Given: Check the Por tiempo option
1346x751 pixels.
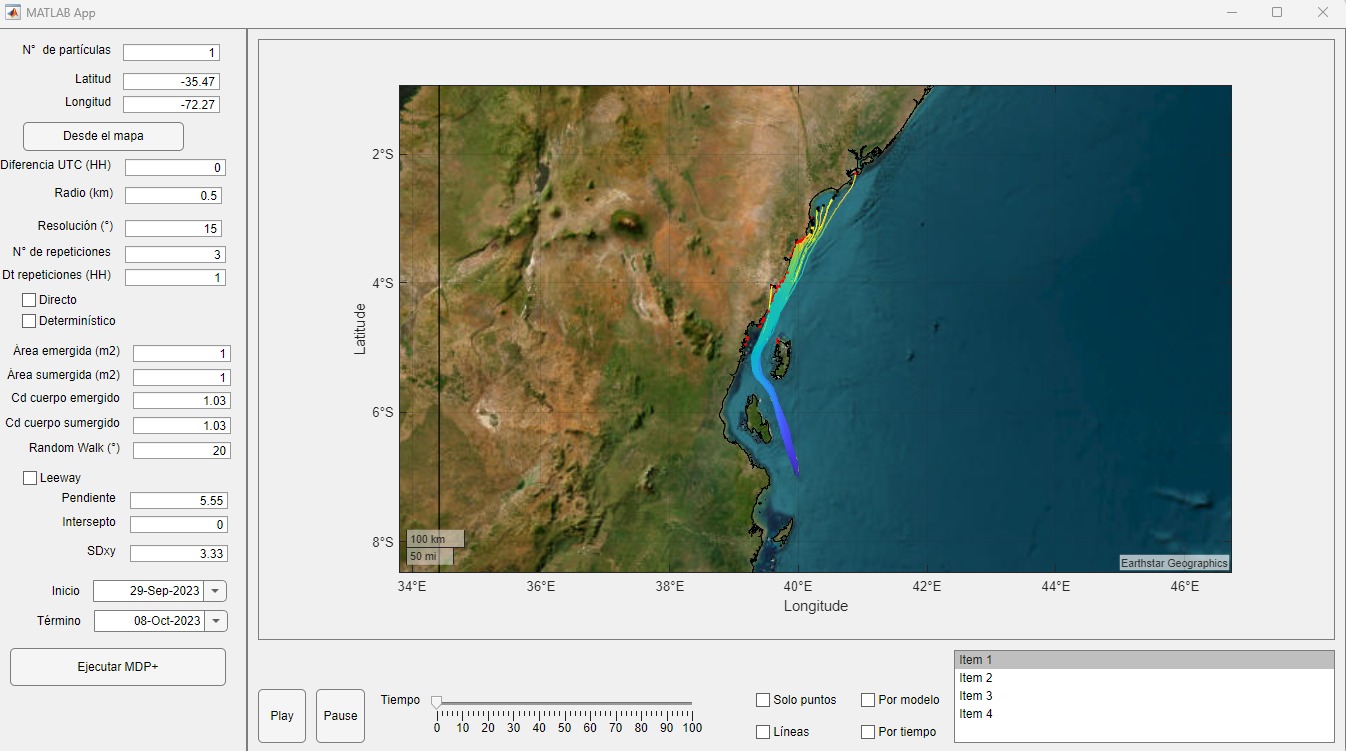Looking at the screenshot, I should pyautogui.click(x=868, y=732).
